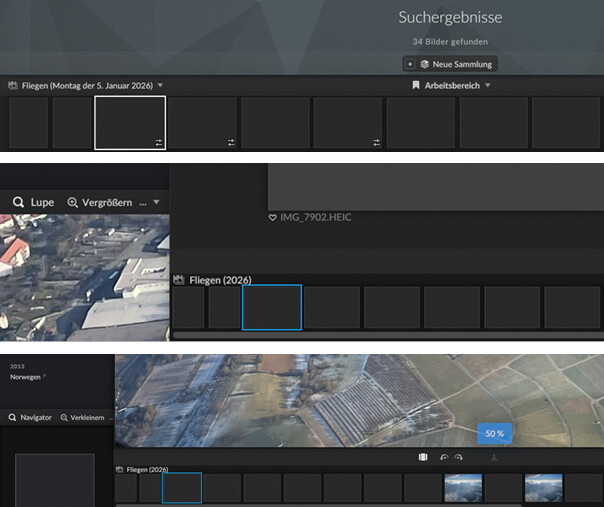The width and height of the screenshot is (604, 507).
Task: Click the Verkleinern zoom-out tool
Action: [x=85, y=417]
